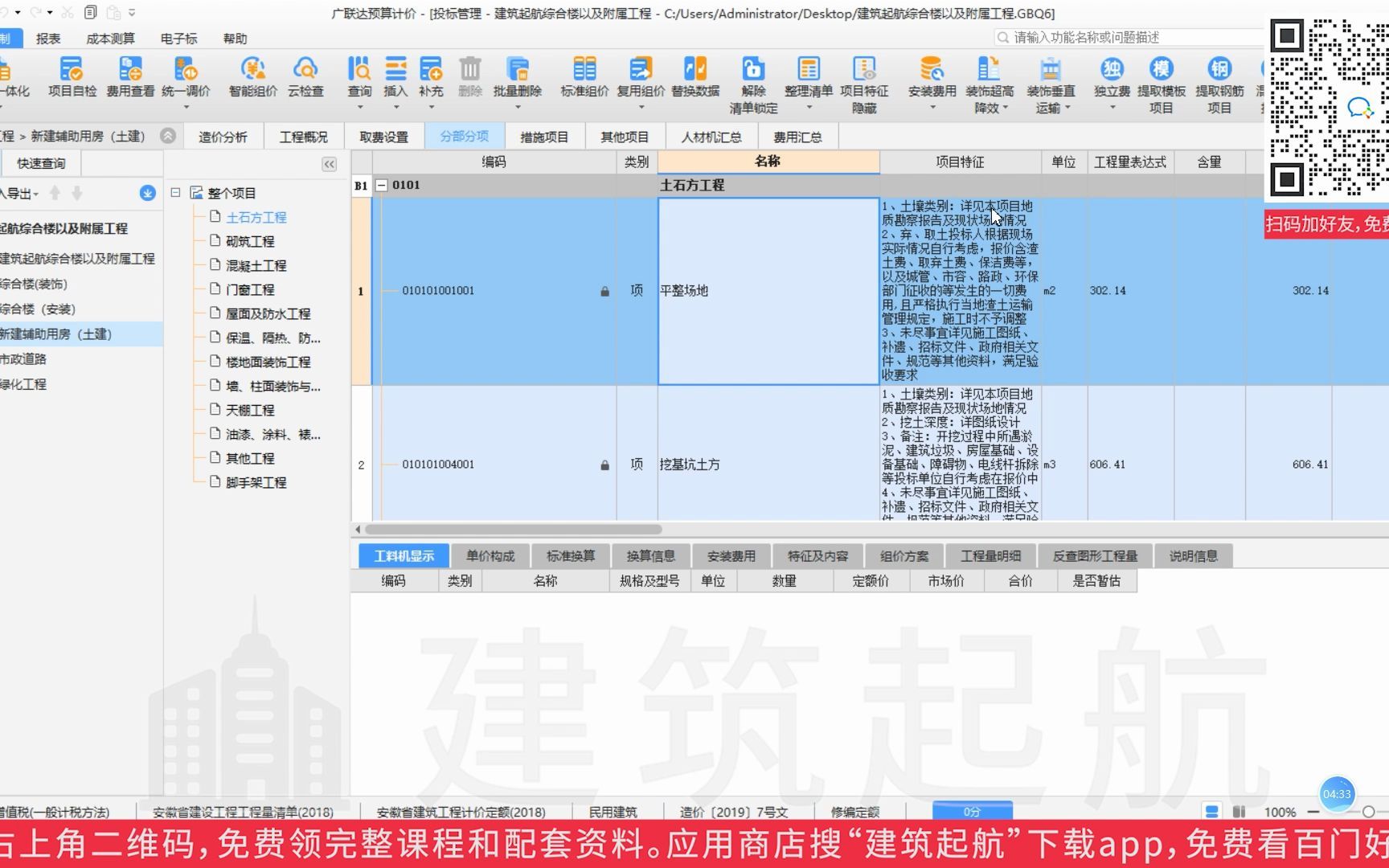Image resolution: width=1389 pixels, height=868 pixels.
Task: Collapse the tree panel with double-chevron button
Action: pyautogui.click(x=330, y=164)
